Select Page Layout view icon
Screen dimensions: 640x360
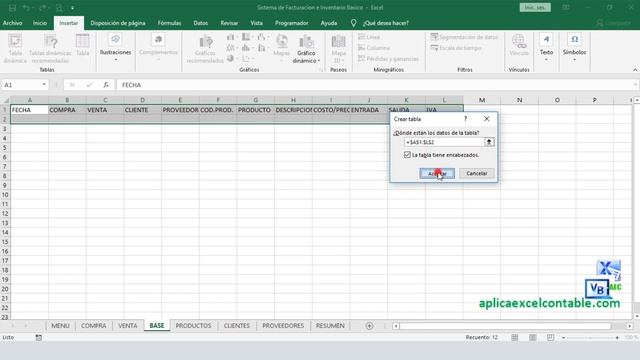[533, 338]
